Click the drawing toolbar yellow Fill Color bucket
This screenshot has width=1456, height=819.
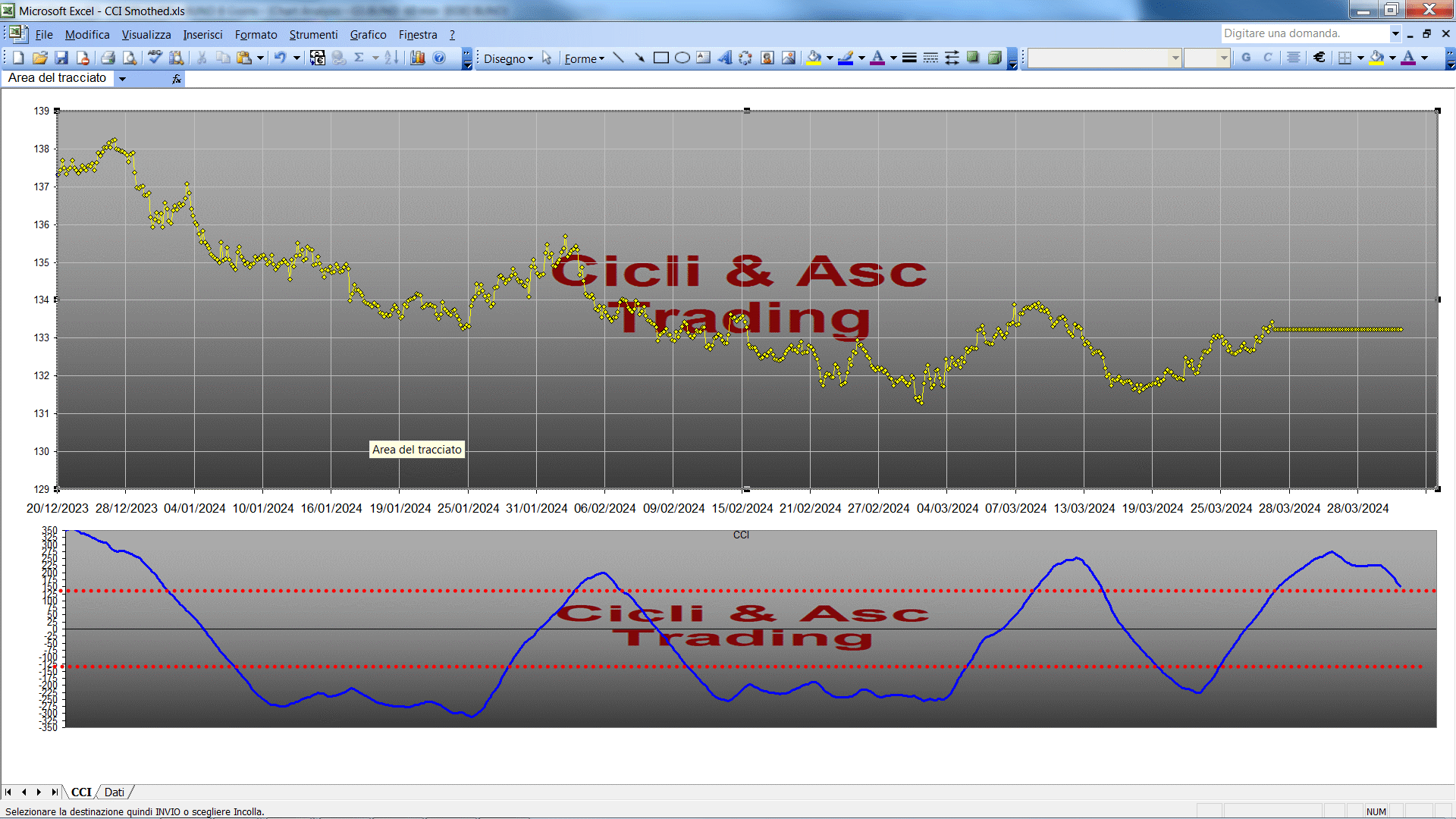coord(814,58)
